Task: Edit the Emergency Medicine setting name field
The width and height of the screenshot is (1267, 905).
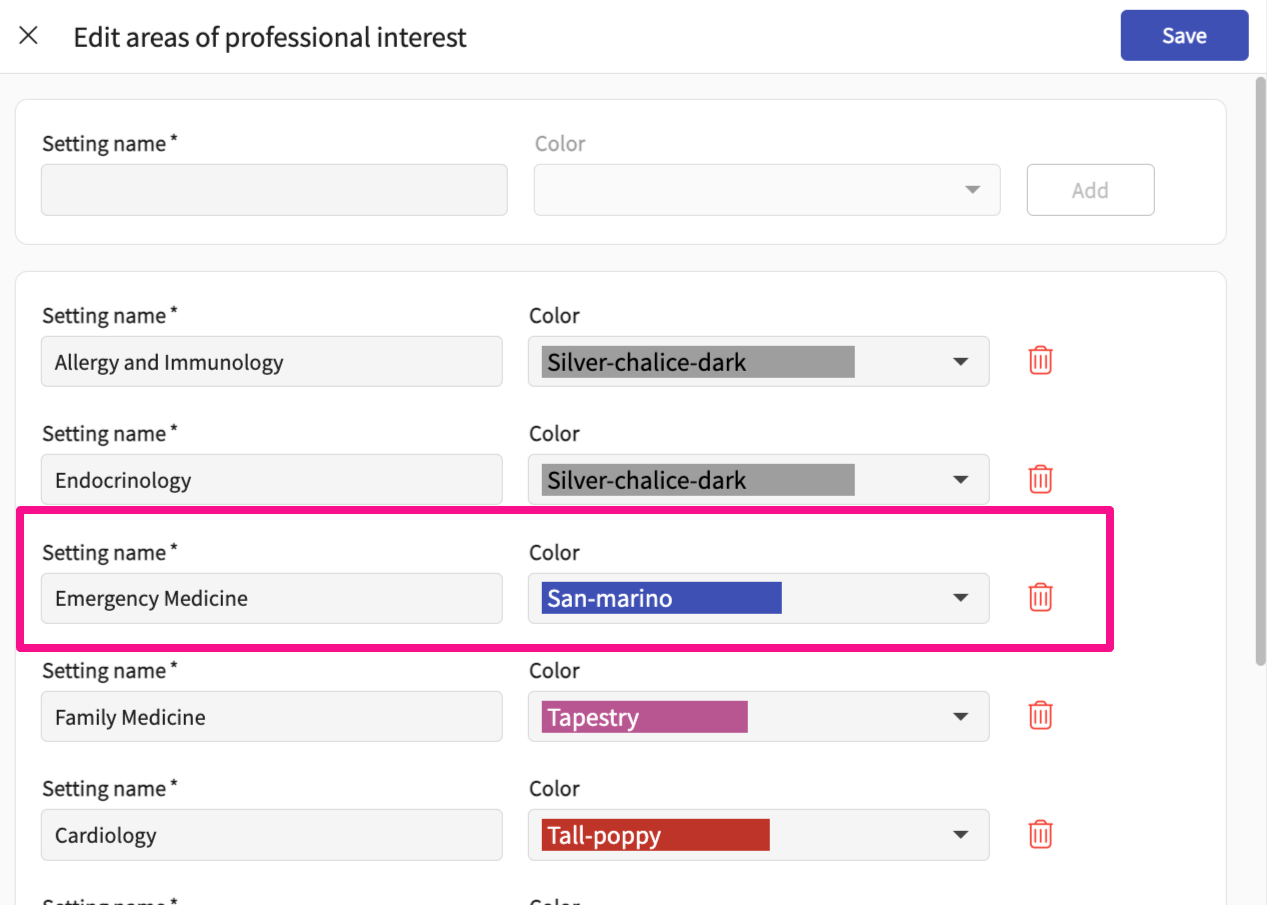Action: (x=271, y=598)
